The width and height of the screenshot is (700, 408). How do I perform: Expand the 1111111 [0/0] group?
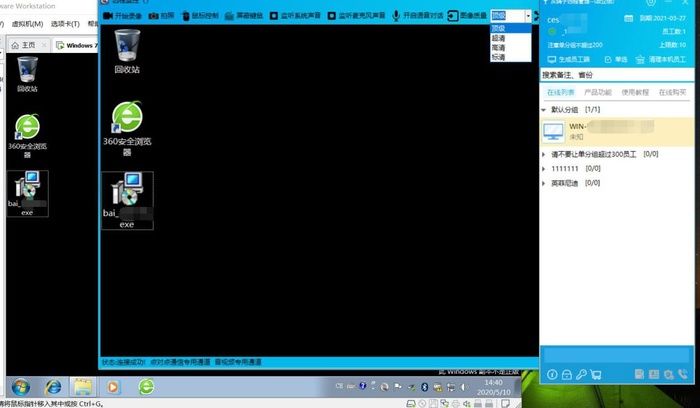[544, 169]
